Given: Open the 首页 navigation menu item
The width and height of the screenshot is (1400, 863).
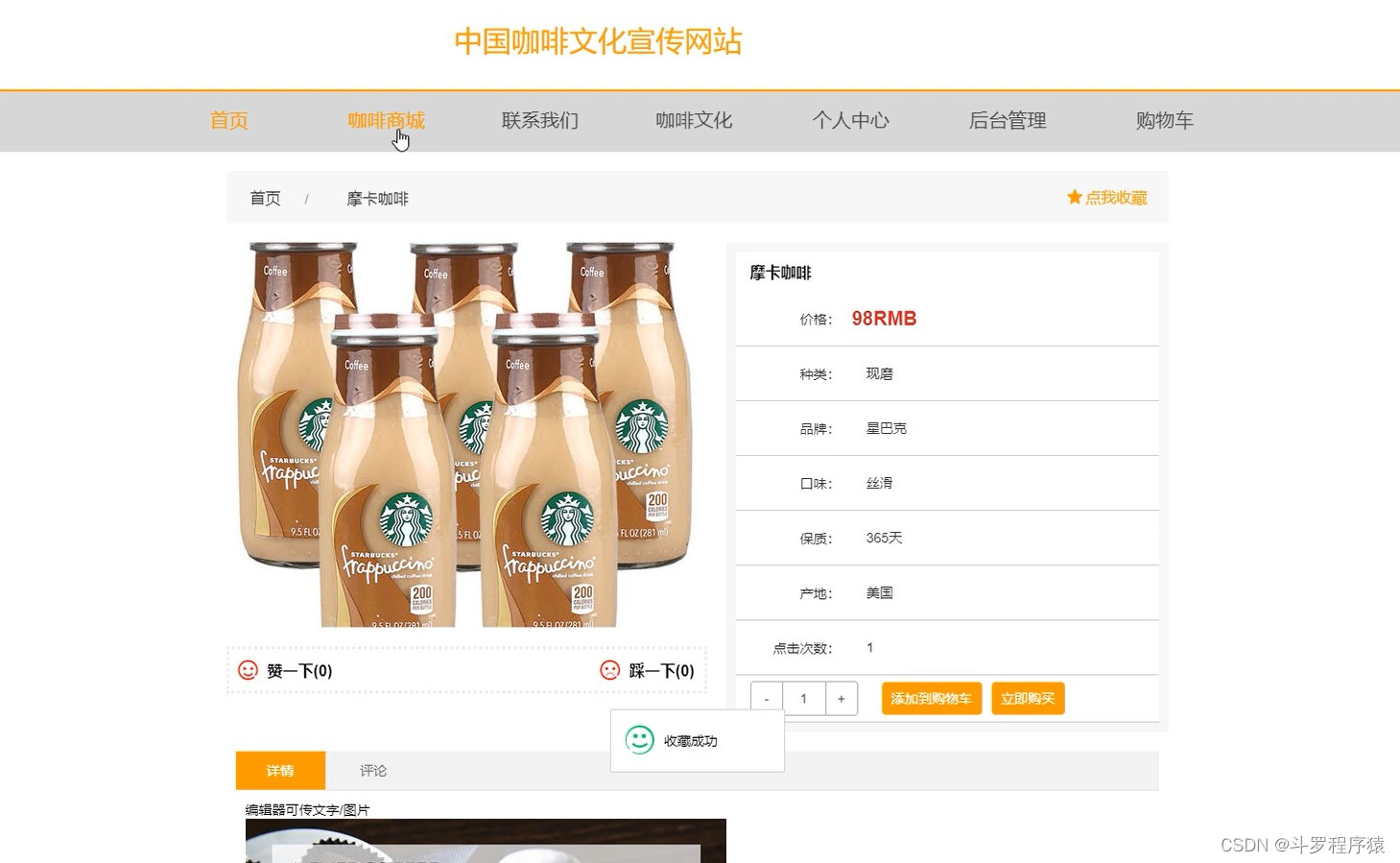Looking at the screenshot, I should tap(229, 121).
